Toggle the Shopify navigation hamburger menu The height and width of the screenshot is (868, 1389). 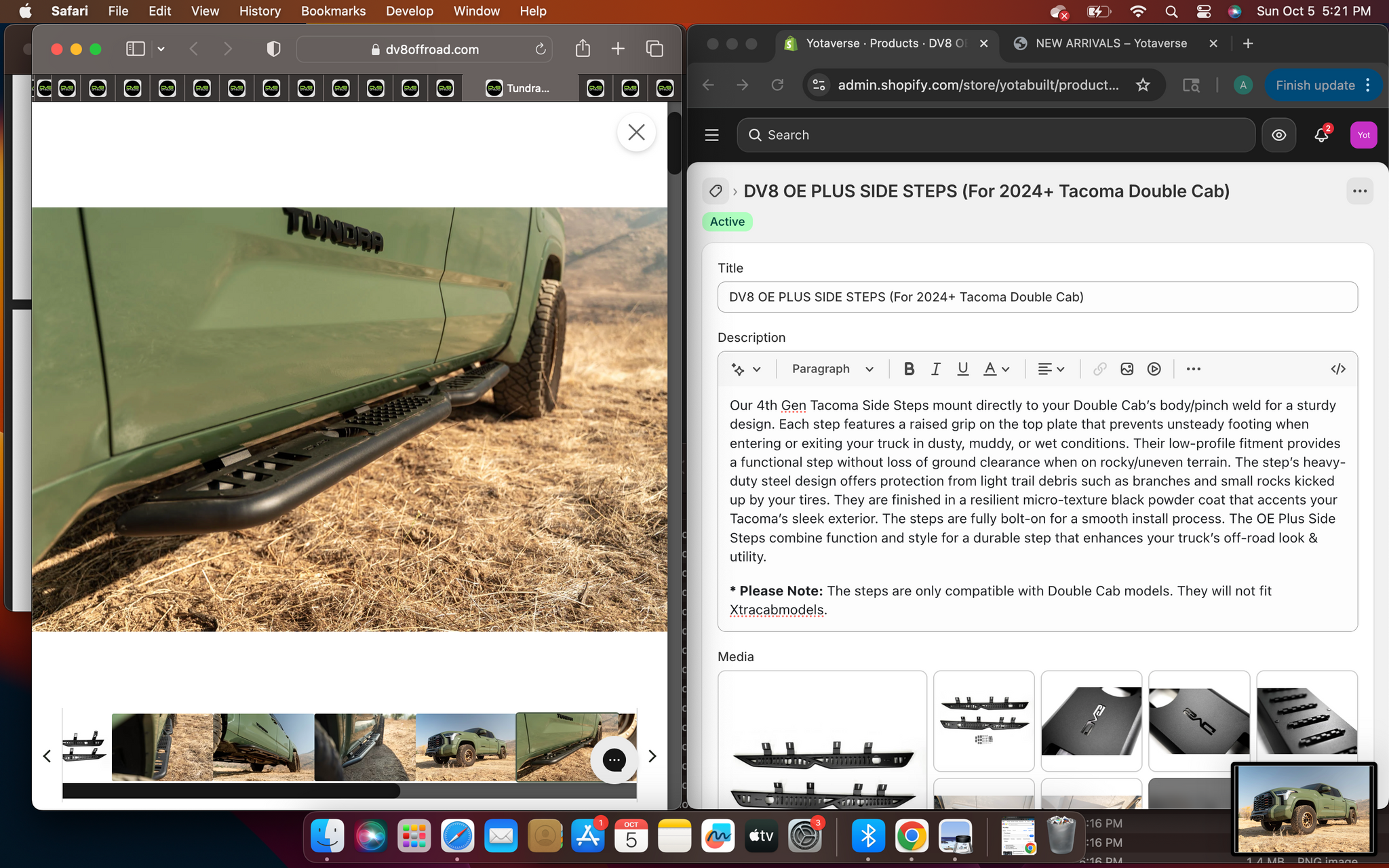click(711, 135)
